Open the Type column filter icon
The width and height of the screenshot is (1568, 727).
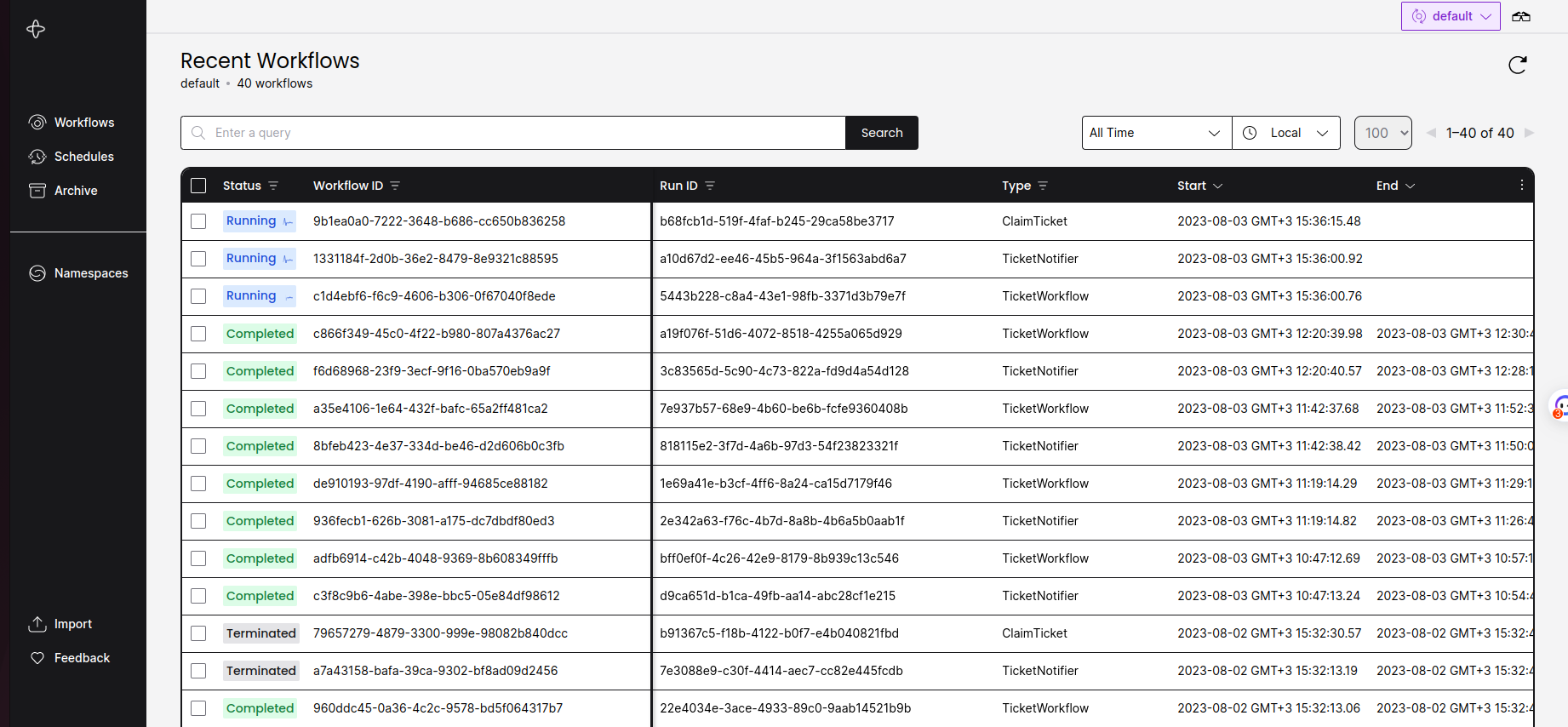point(1043,186)
